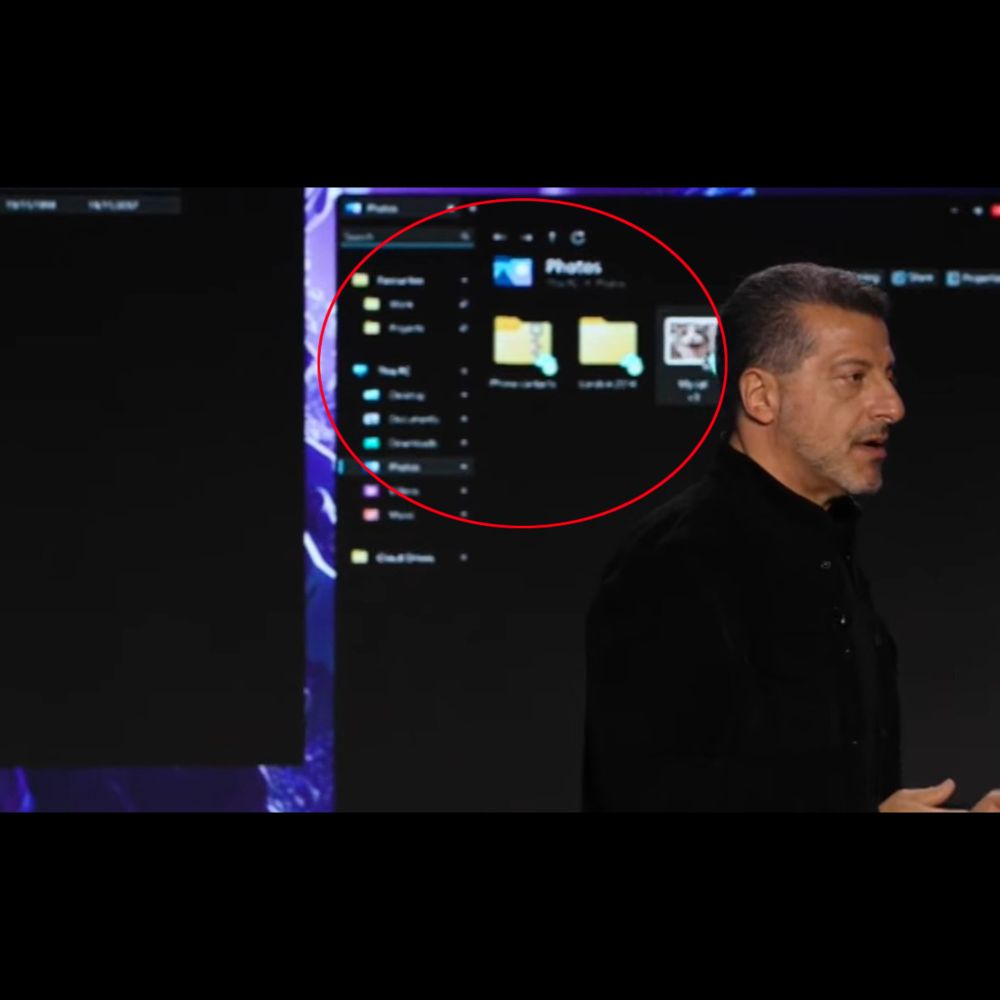The image size is (1000, 1000).
Task: Collapse the This PC section chevron
Action: pyautogui.click(x=464, y=371)
